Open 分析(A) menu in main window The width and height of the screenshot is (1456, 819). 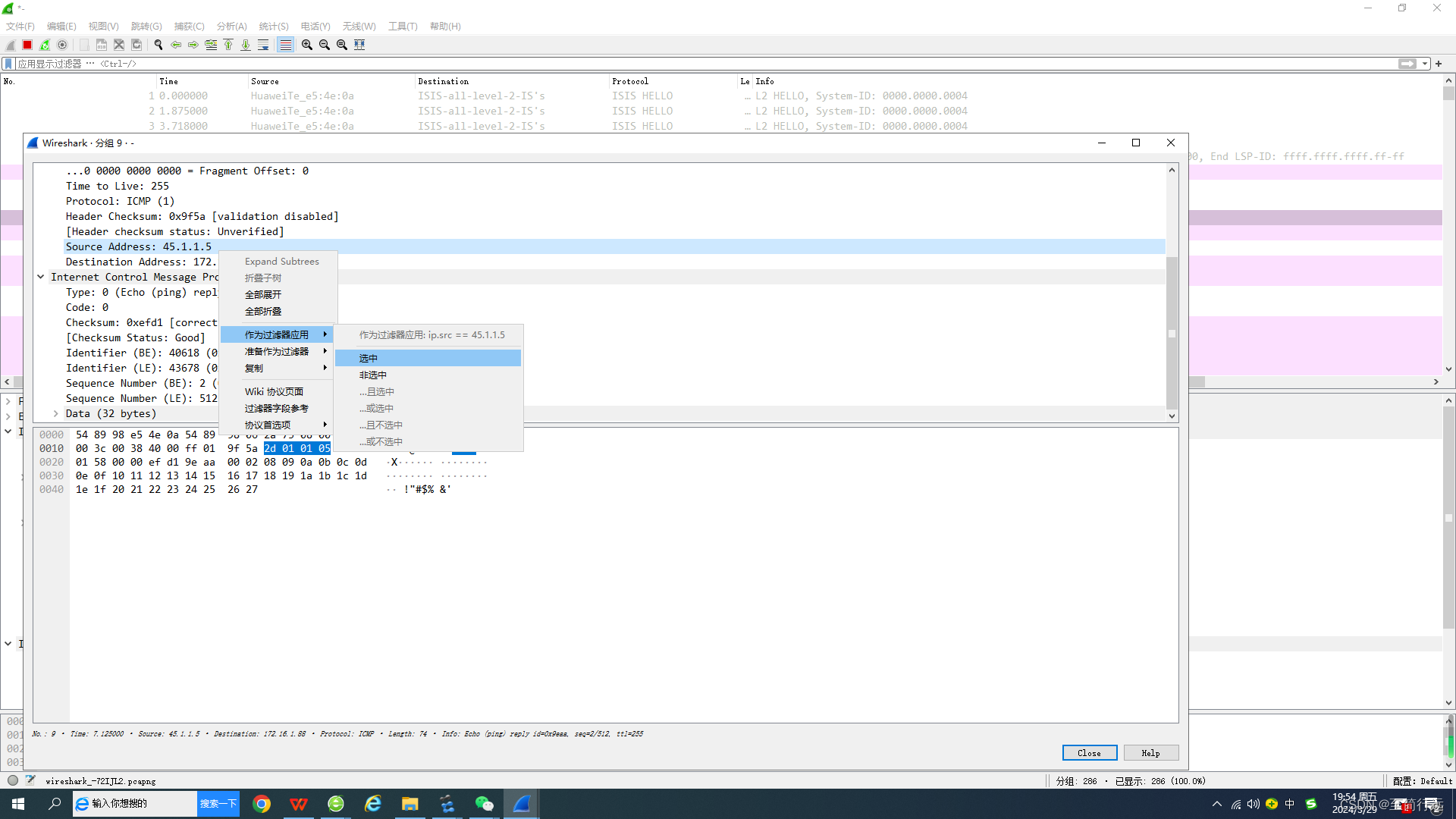(232, 27)
